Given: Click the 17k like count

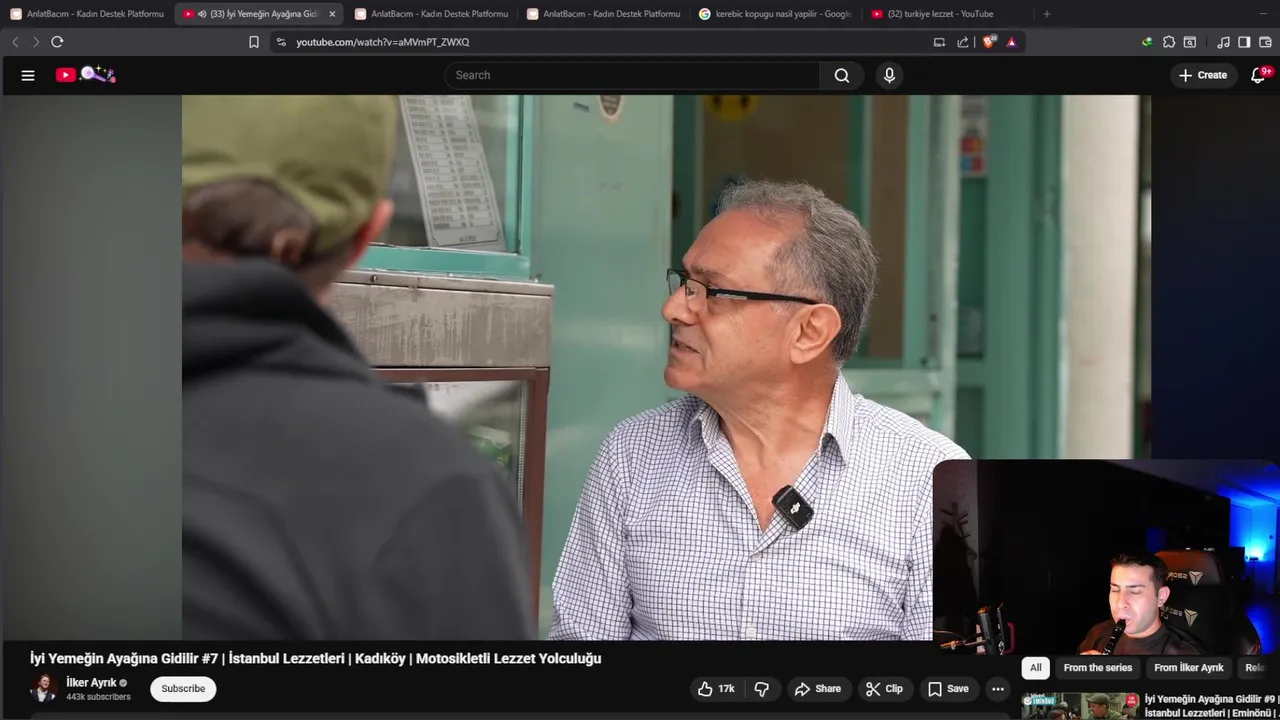Looking at the screenshot, I should click(x=726, y=689).
